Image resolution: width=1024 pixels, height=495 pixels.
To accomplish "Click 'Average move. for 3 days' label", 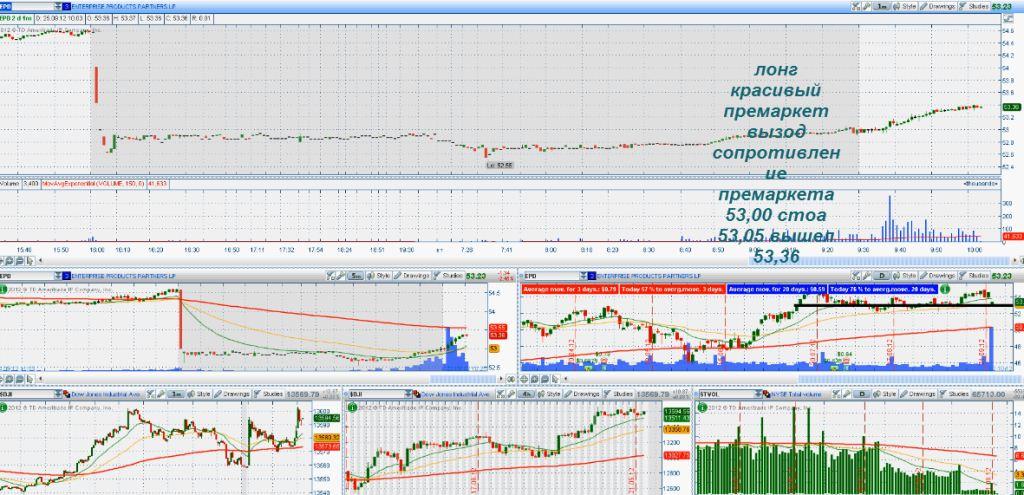I will 569,289.
